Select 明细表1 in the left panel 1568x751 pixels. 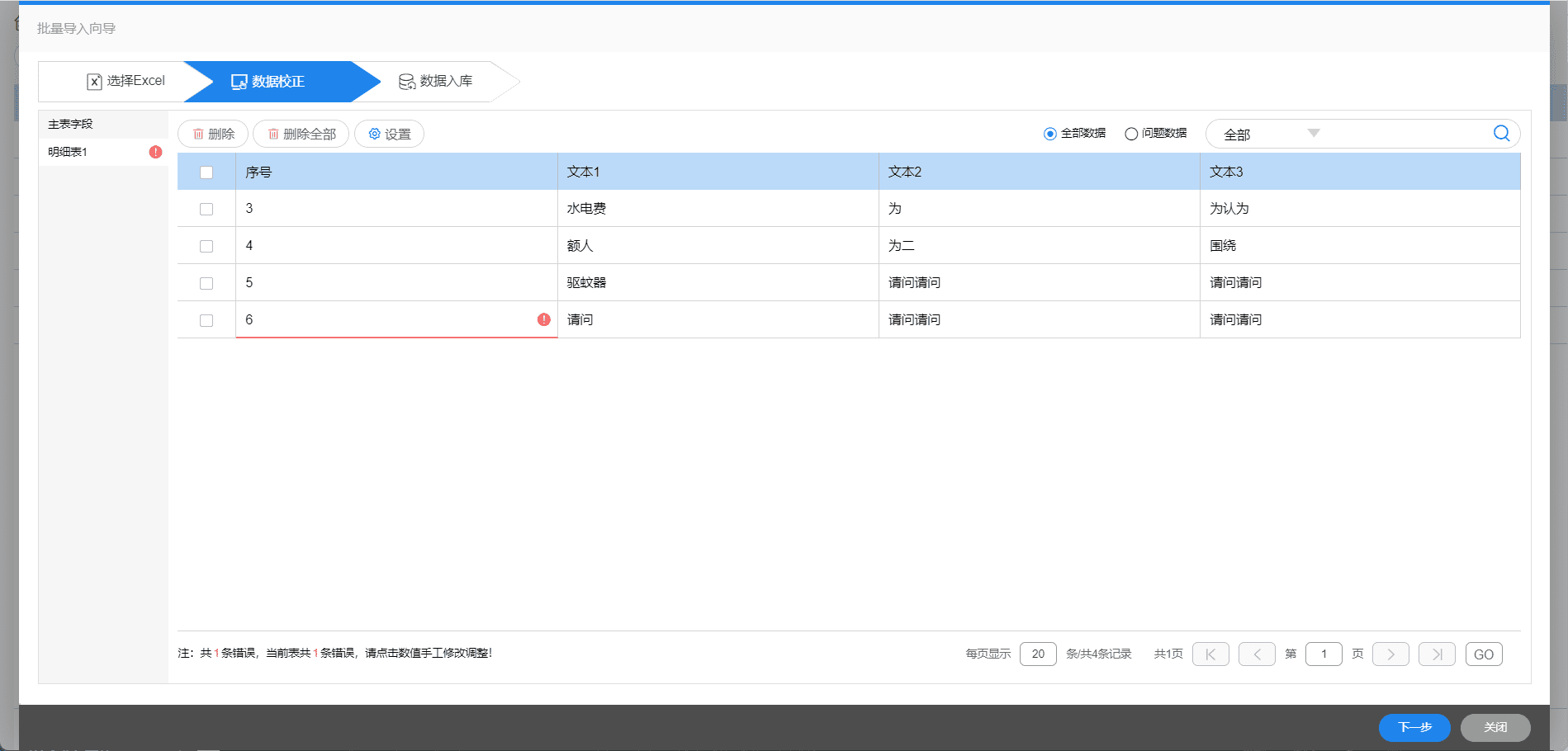[103, 152]
